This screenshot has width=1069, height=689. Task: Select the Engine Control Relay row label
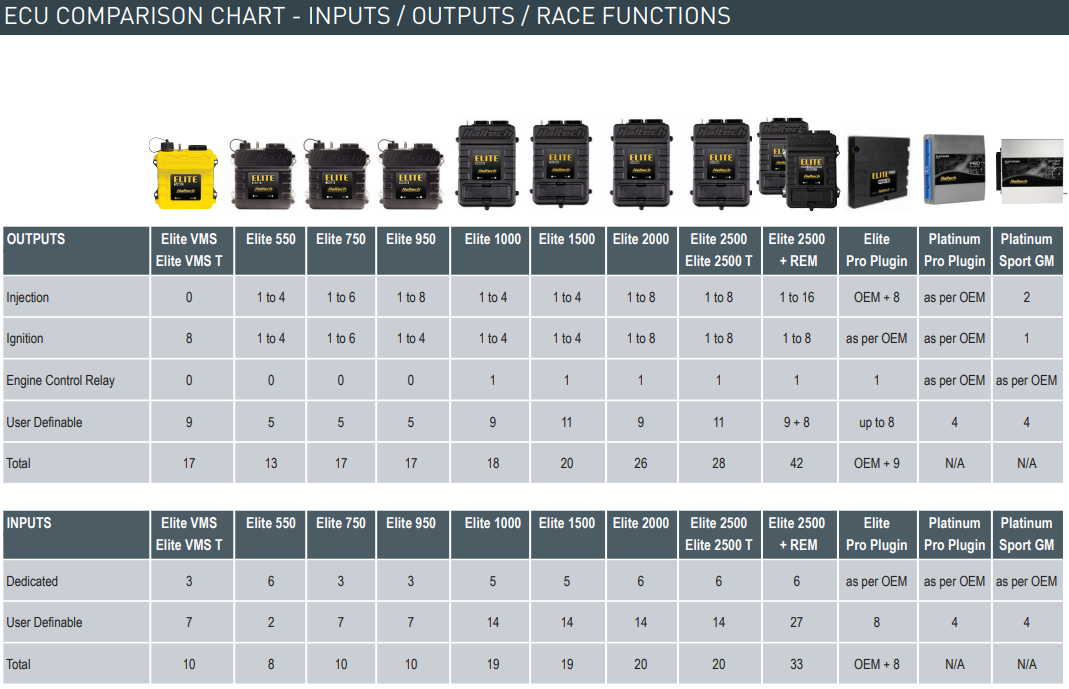pyautogui.click(x=60, y=380)
